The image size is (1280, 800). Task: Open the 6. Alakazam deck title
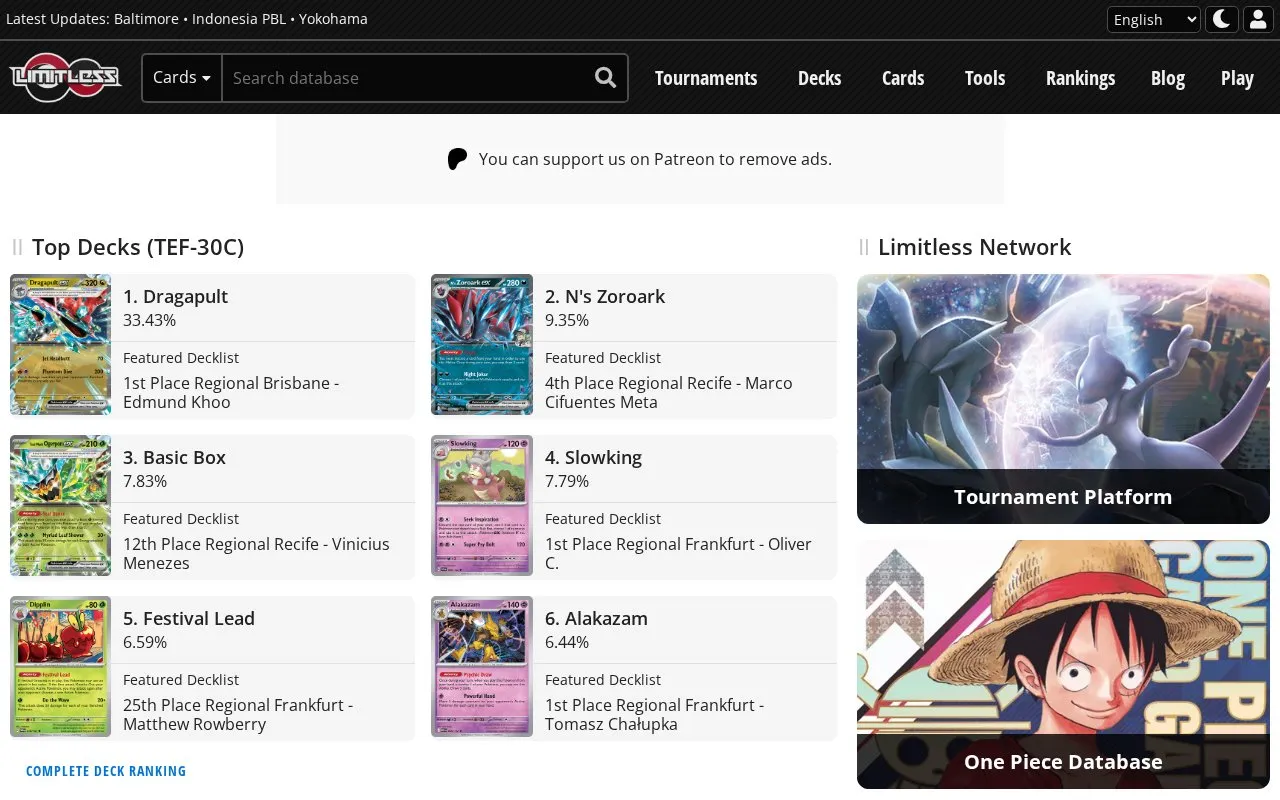pyautogui.click(x=596, y=618)
